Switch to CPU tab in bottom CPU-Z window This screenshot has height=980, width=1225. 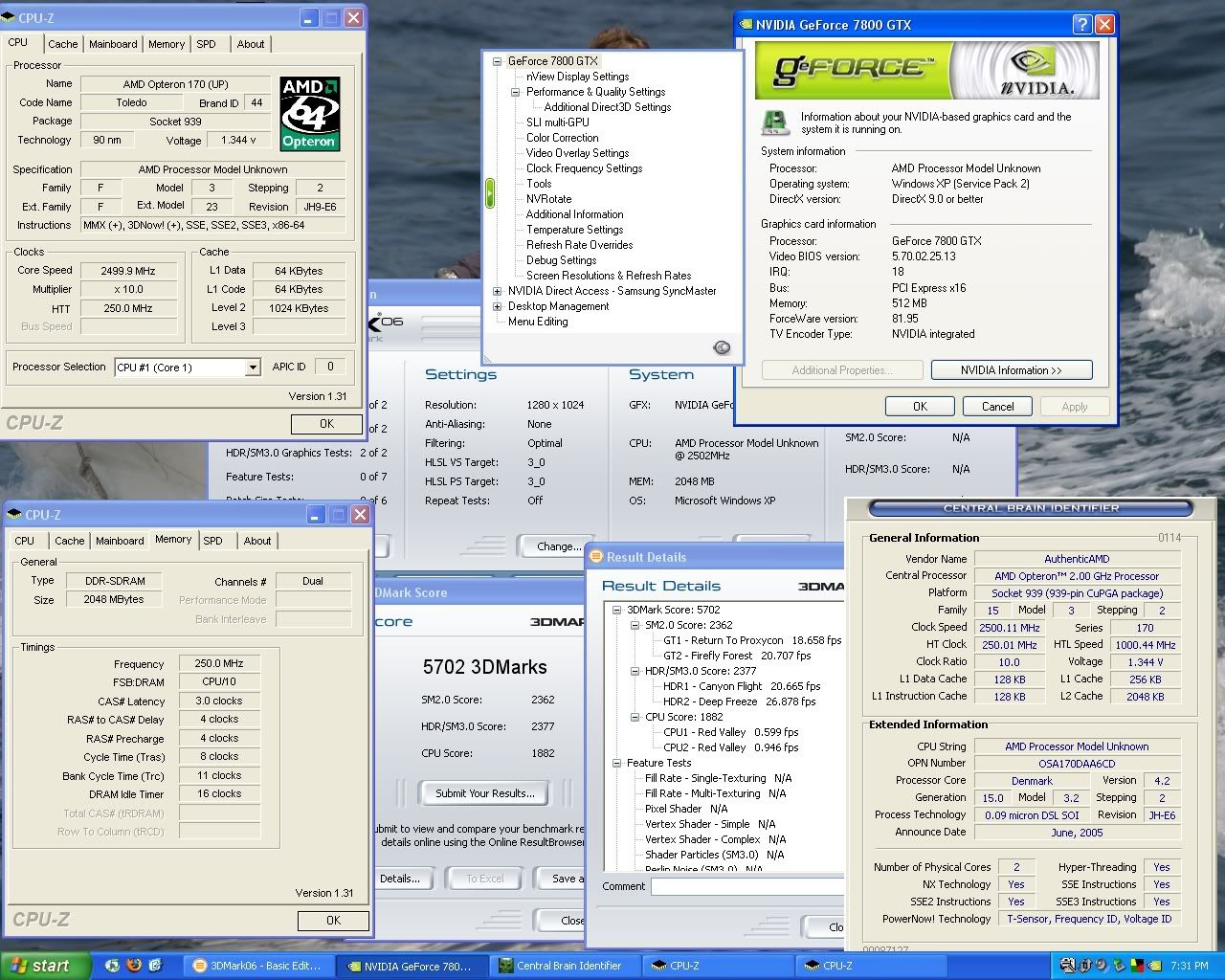click(x=25, y=541)
